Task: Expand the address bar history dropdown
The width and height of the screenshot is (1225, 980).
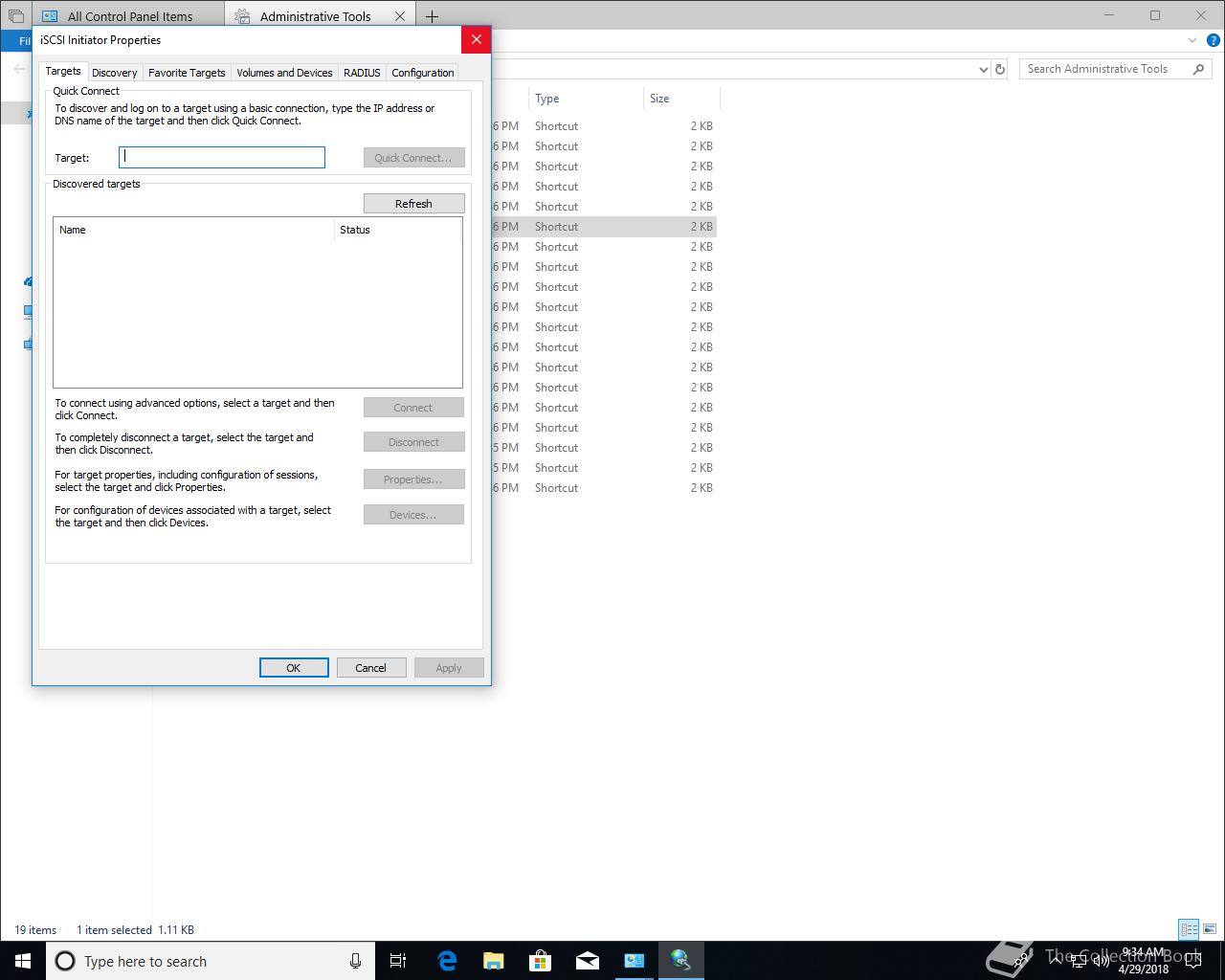Action: (983, 69)
